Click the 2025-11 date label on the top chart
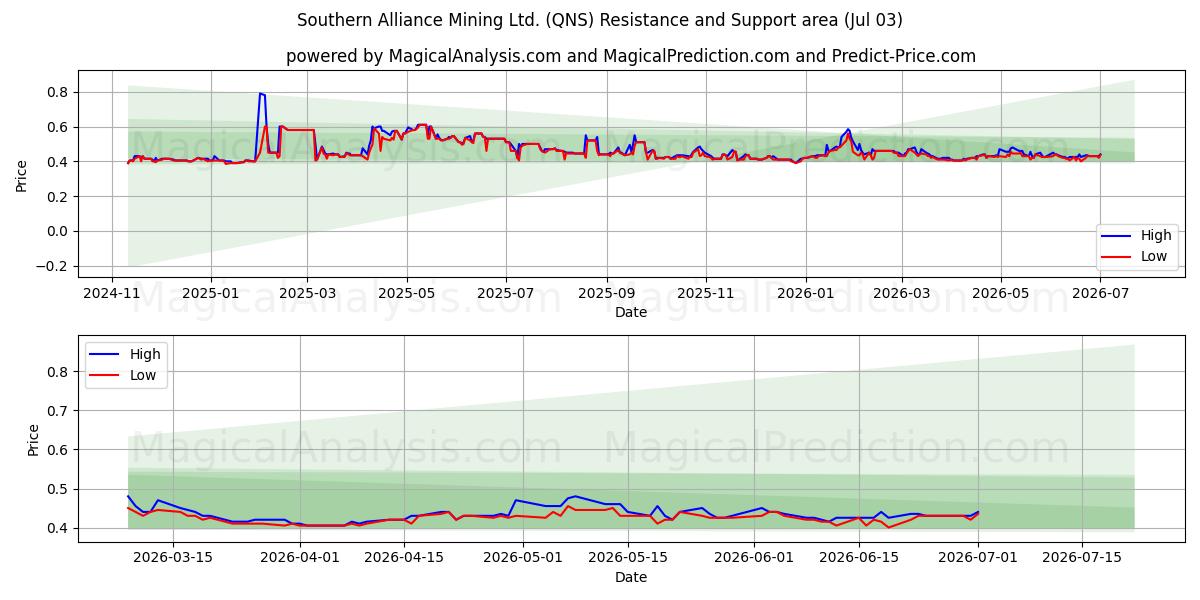Image resolution: width=1200 pixels, height=600 pixels. (x=706, y=293)
